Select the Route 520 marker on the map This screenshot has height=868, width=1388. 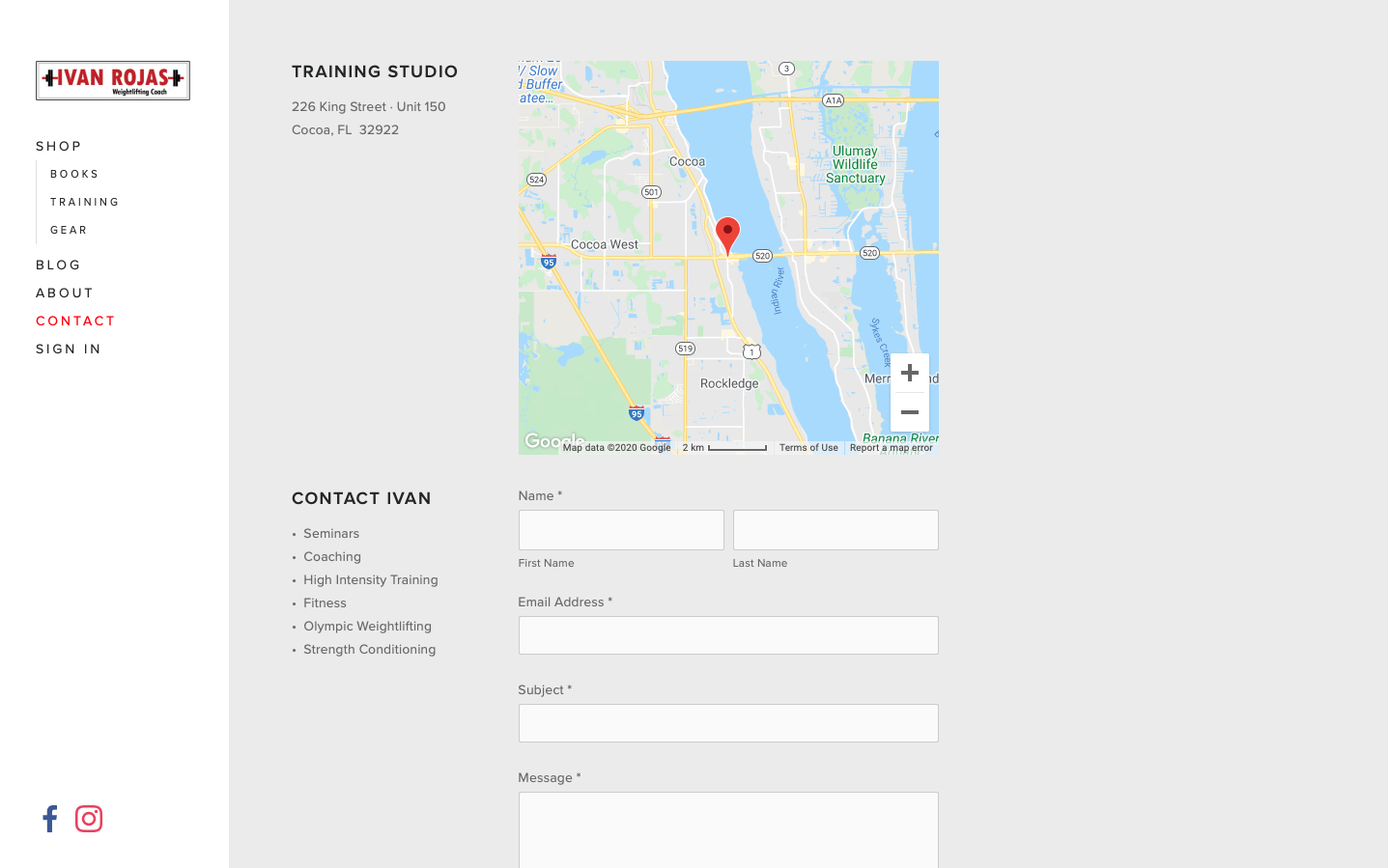click(x=762, y=255)
